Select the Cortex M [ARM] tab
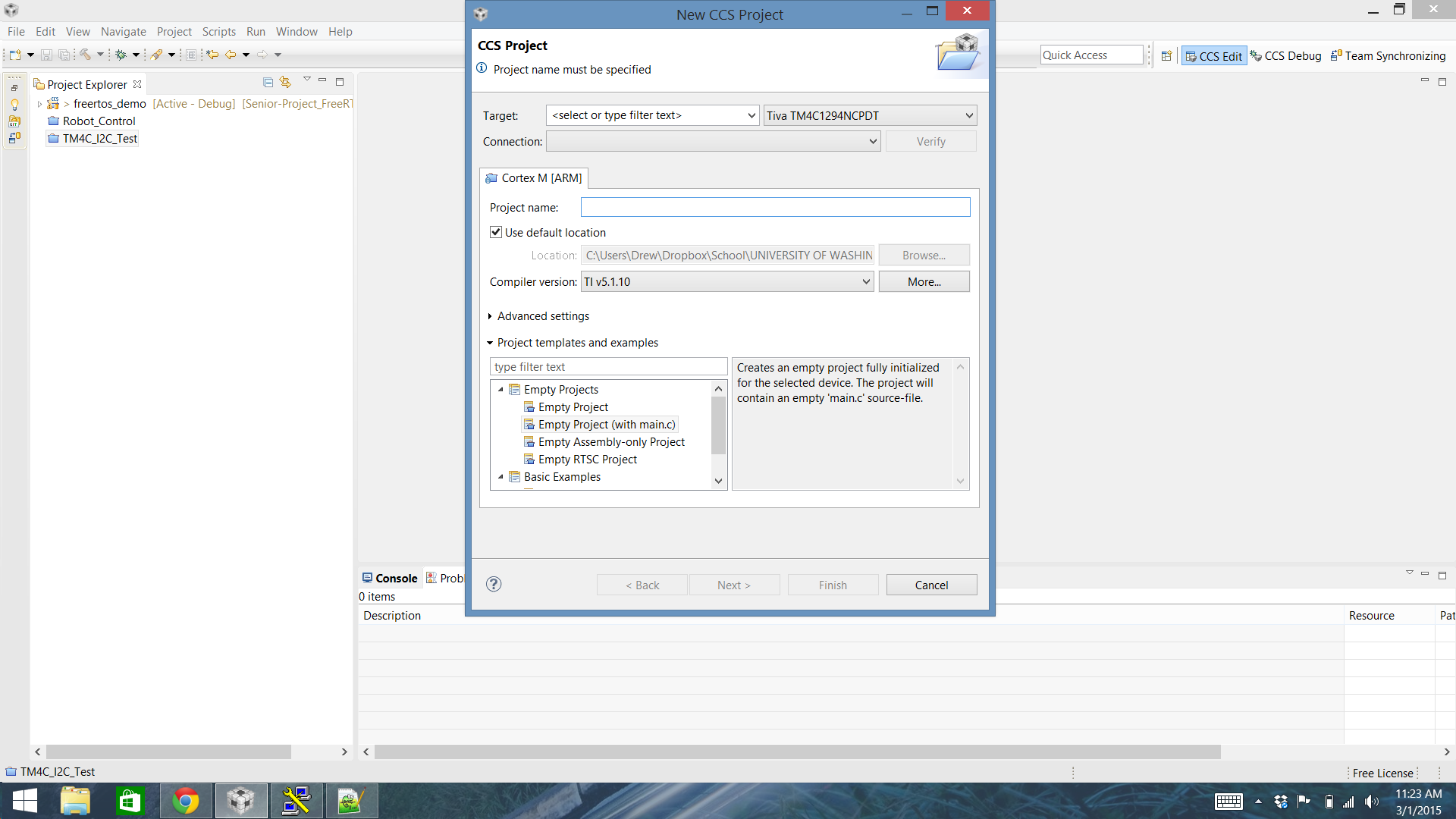This screenshot has height=819, width=1456. tap(534, 177)
